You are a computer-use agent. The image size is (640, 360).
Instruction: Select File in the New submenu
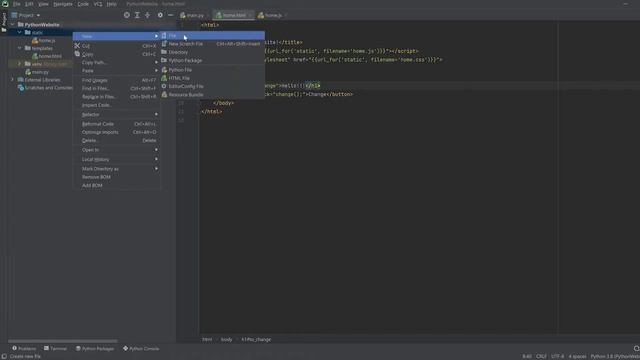click(212, 36)
